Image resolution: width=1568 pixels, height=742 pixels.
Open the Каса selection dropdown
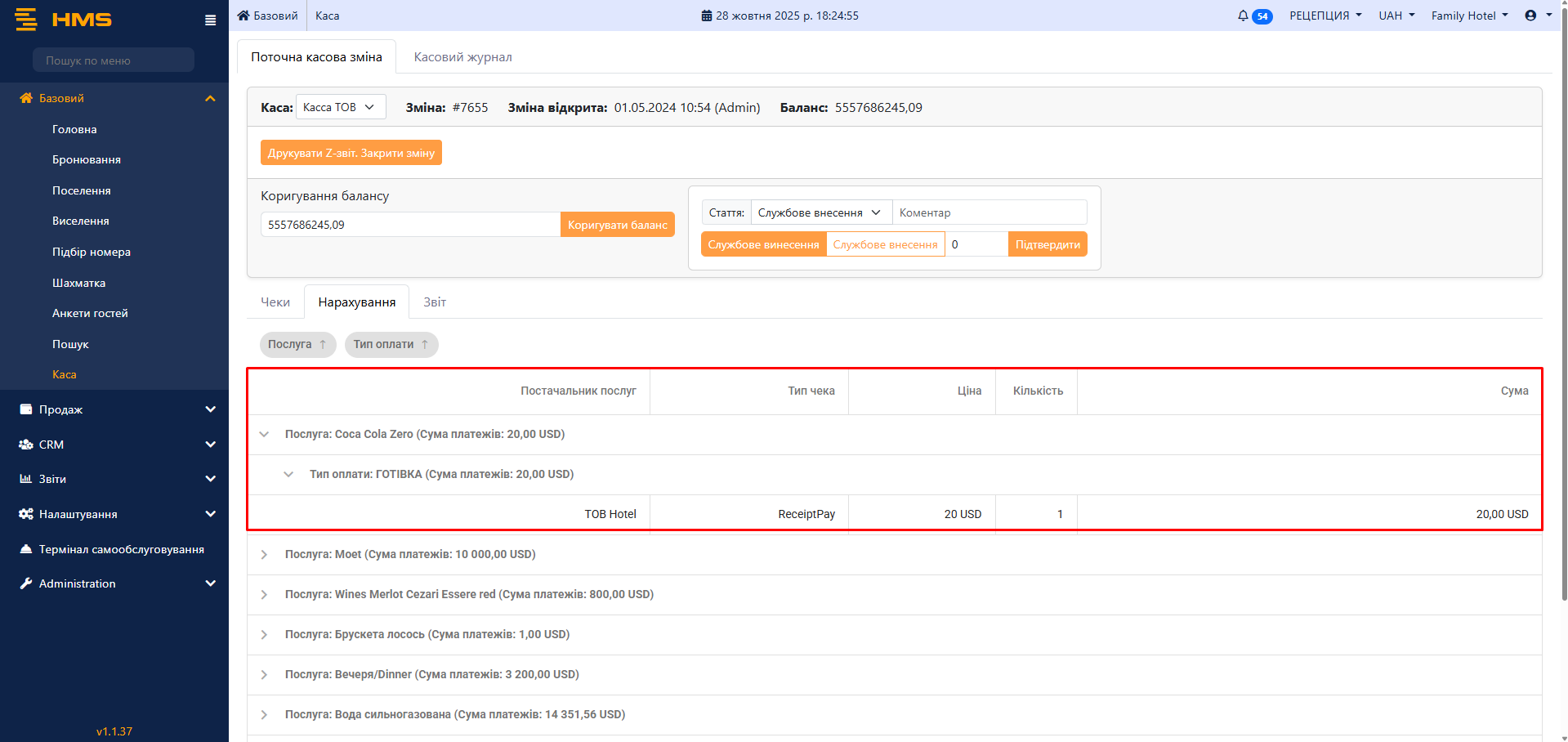coord(339,107)
